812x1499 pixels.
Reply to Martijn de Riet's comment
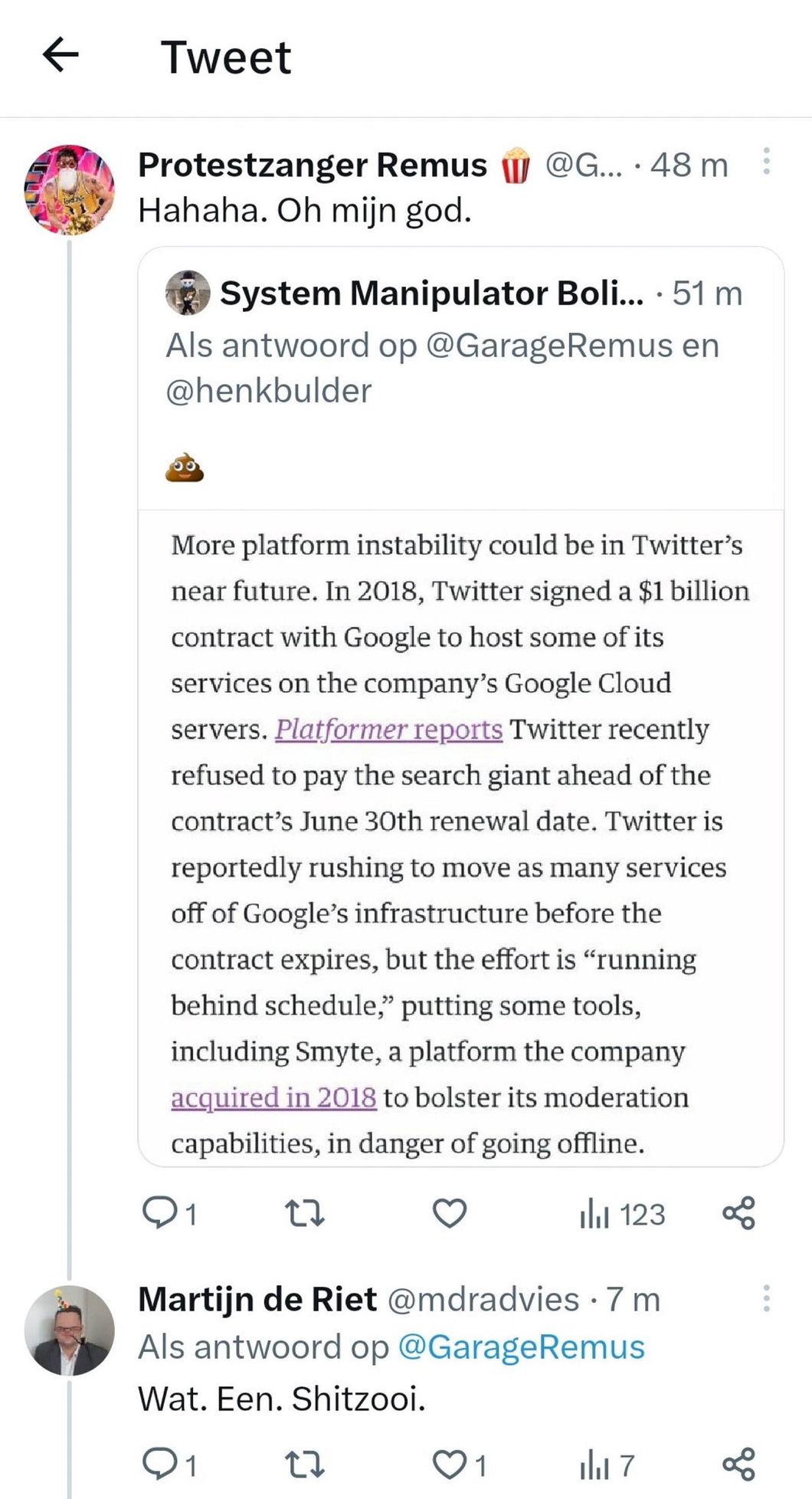click(x=160, y=1465)
